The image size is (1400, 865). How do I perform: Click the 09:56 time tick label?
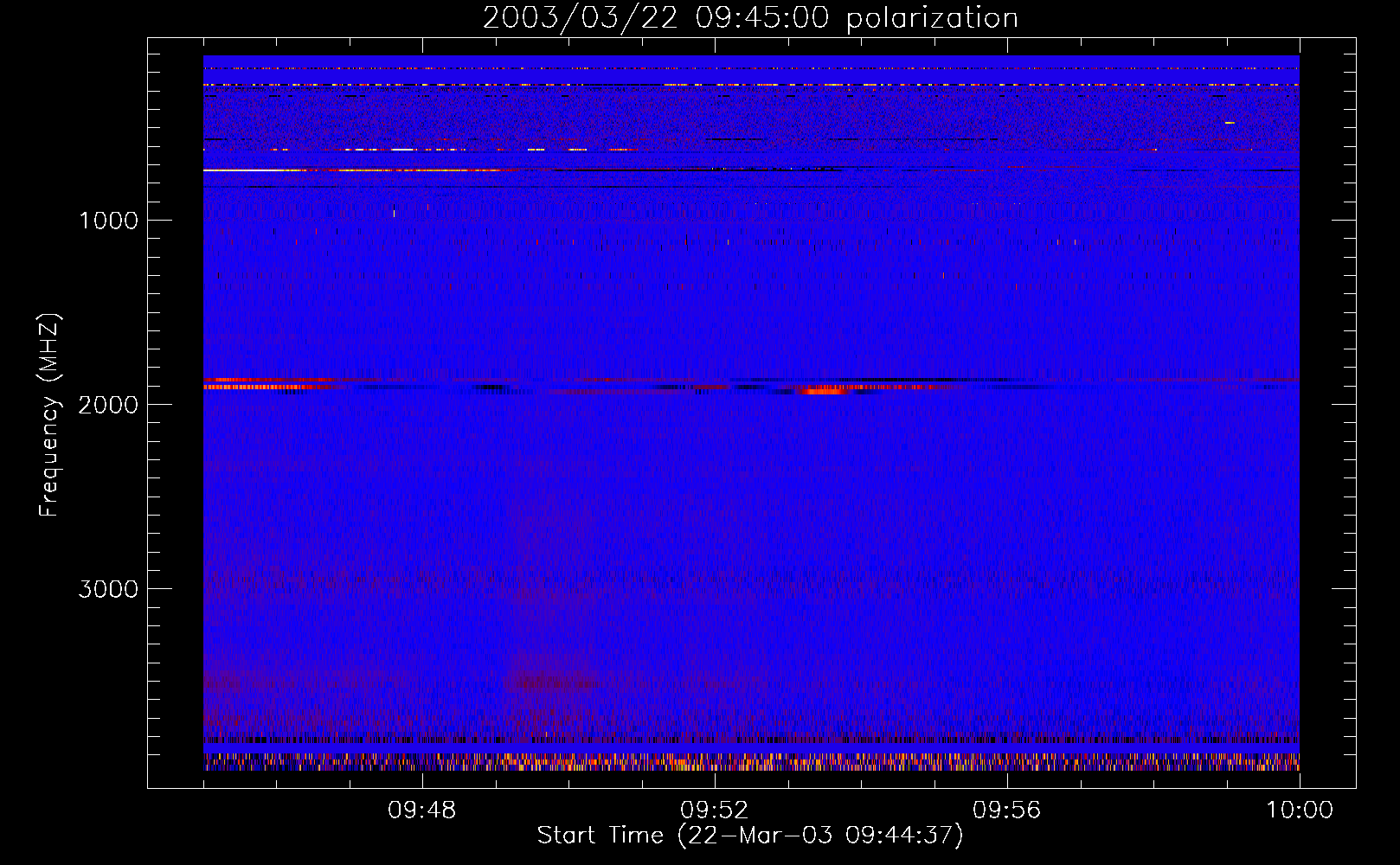pos(1006,811)
